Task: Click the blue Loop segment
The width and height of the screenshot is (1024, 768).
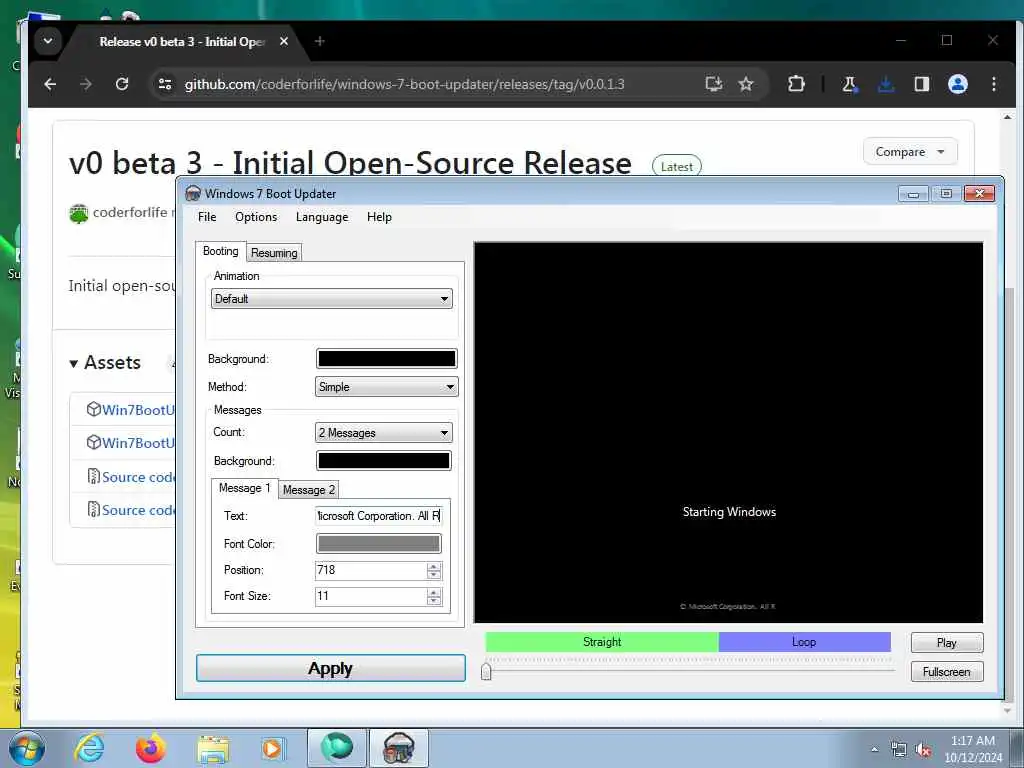Action: pos(805,642)
